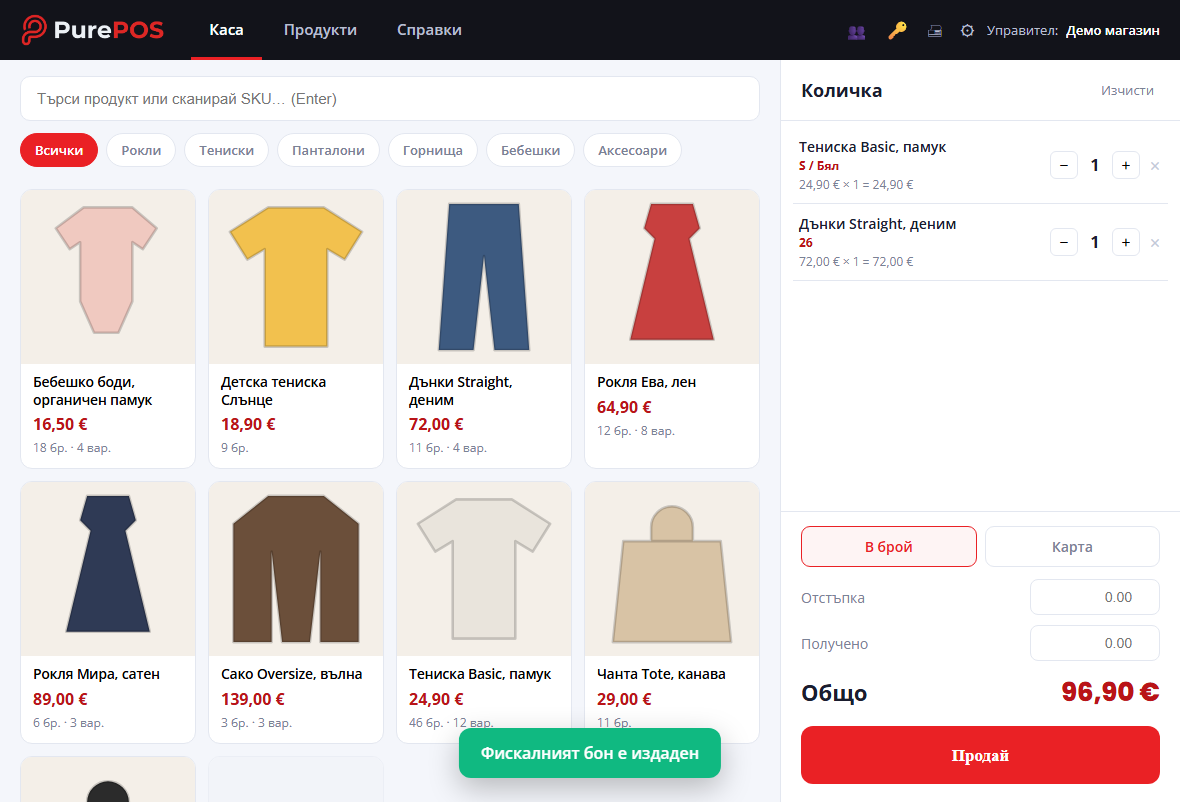Image resolution: width=1180 pixels, height=802 pixels.
Task: Click the Количка heading
Action: point(841,90)
